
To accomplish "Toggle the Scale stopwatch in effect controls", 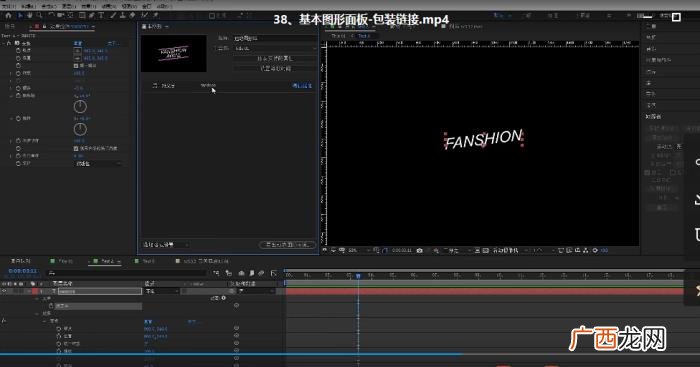I will [x=18, y=73].
